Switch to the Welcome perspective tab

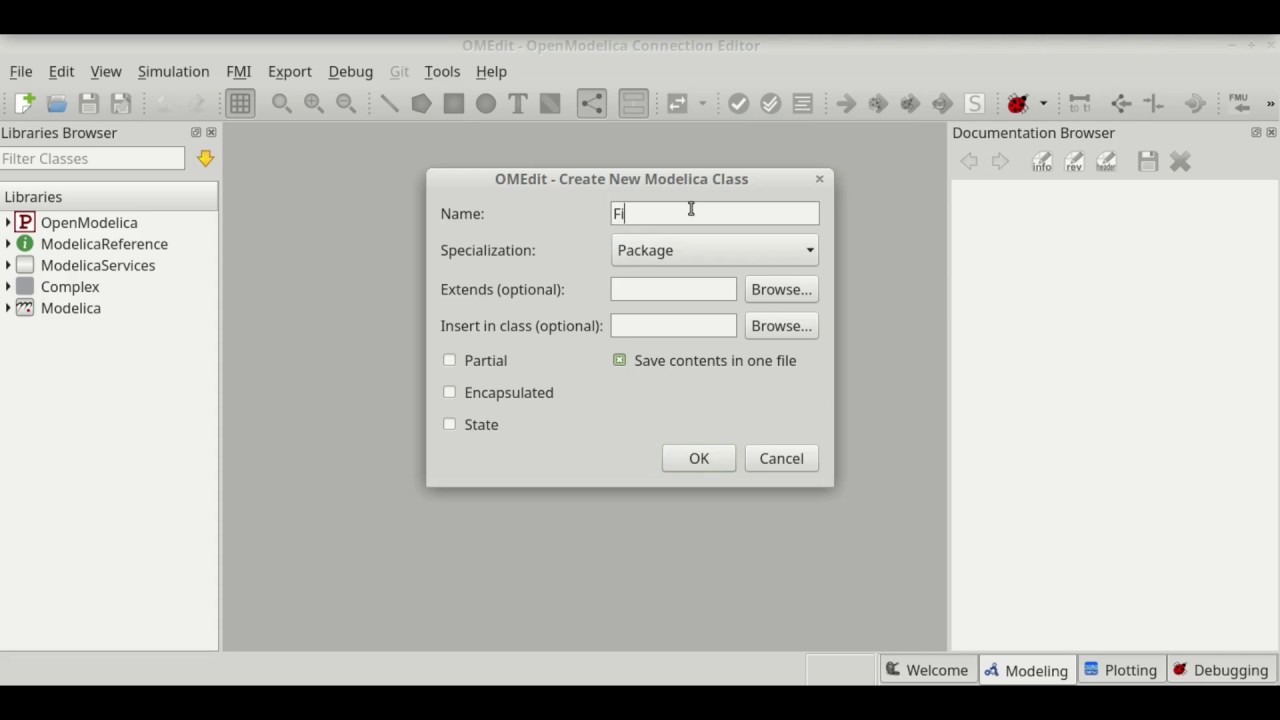point(927,670)
